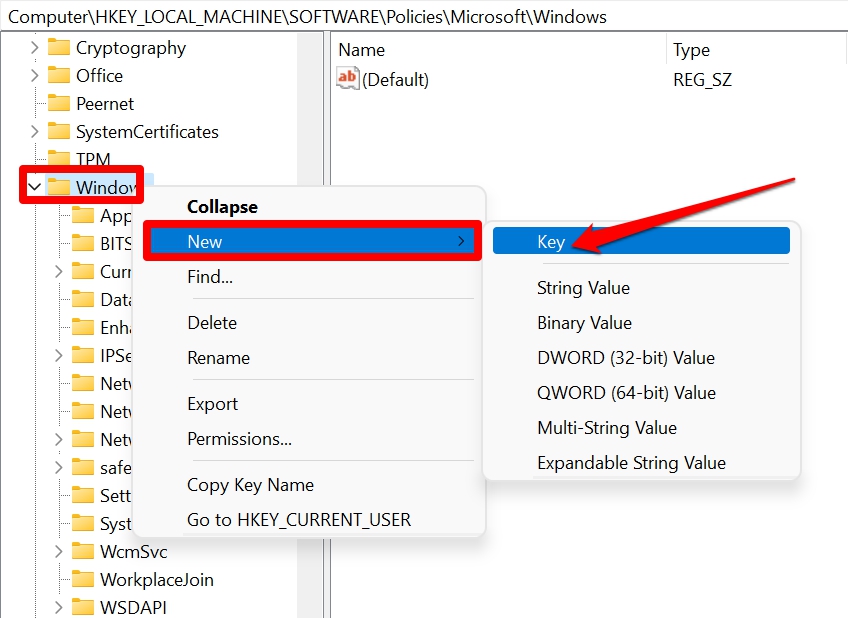Click the SystemCertificates folder icon
848x618 pixels.
pos(59,132)
